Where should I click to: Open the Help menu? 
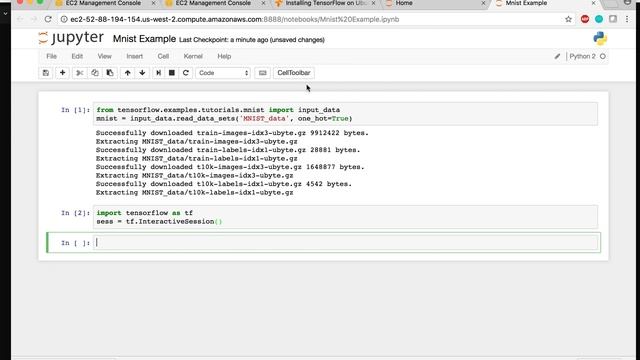tap(224, 56)
